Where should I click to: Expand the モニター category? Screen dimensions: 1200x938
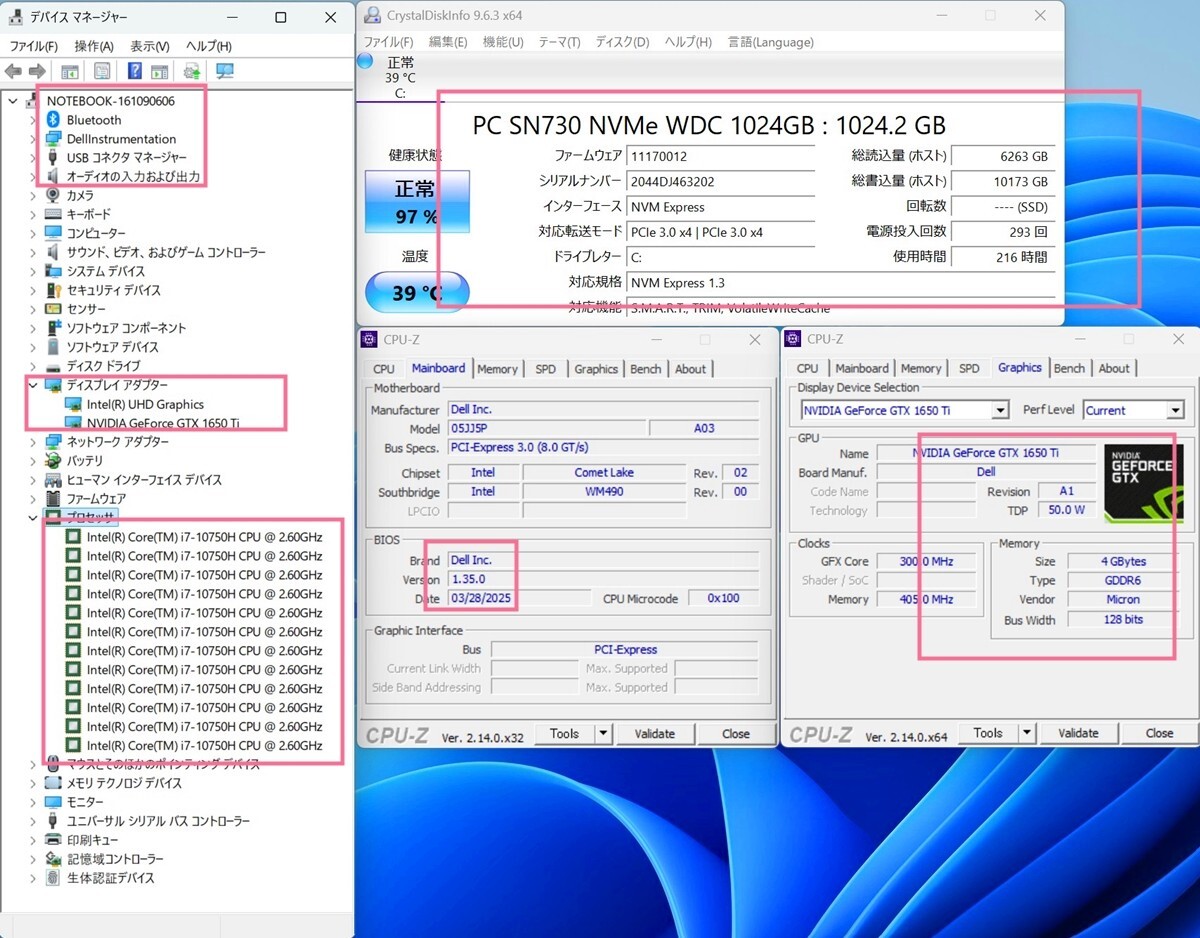click(x=32, y=802)
